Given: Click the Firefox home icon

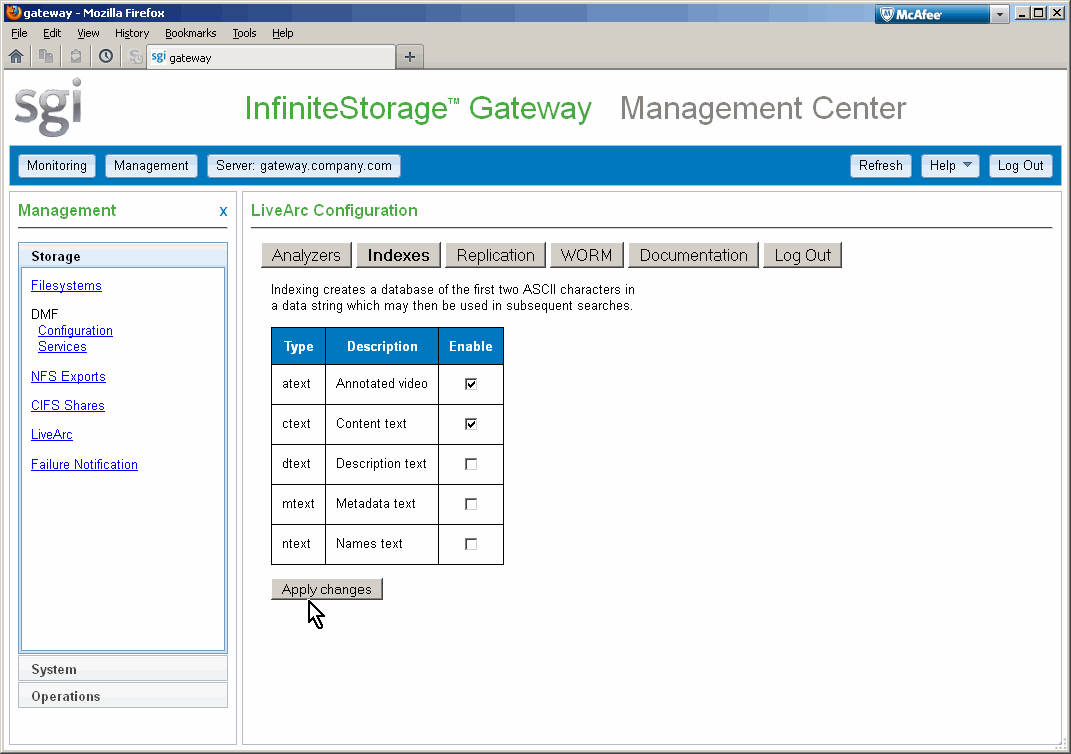Looking at the screenshot, I should 16,57.
